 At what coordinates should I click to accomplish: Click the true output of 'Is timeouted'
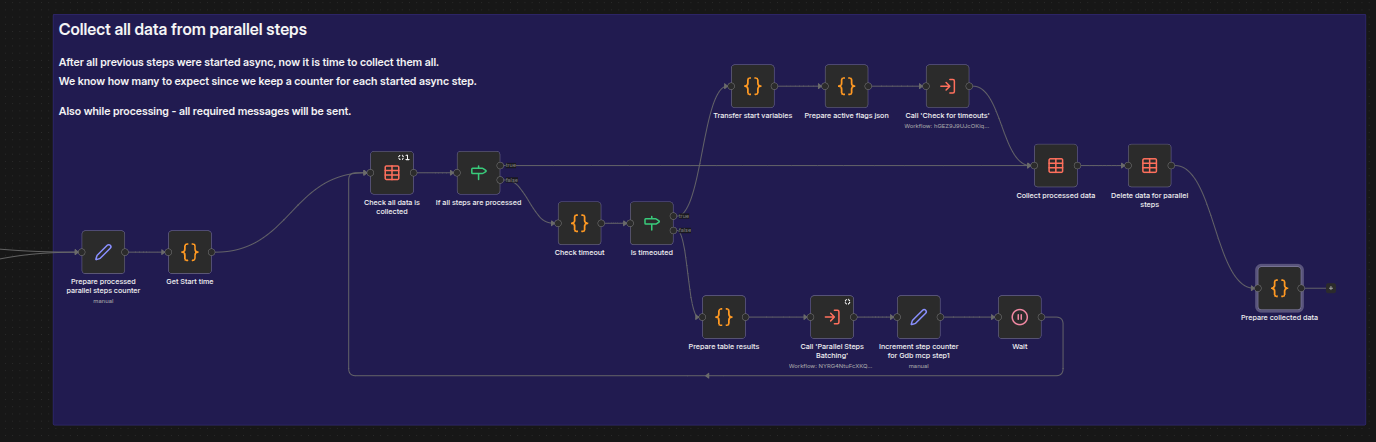click(x=675, y=216)
